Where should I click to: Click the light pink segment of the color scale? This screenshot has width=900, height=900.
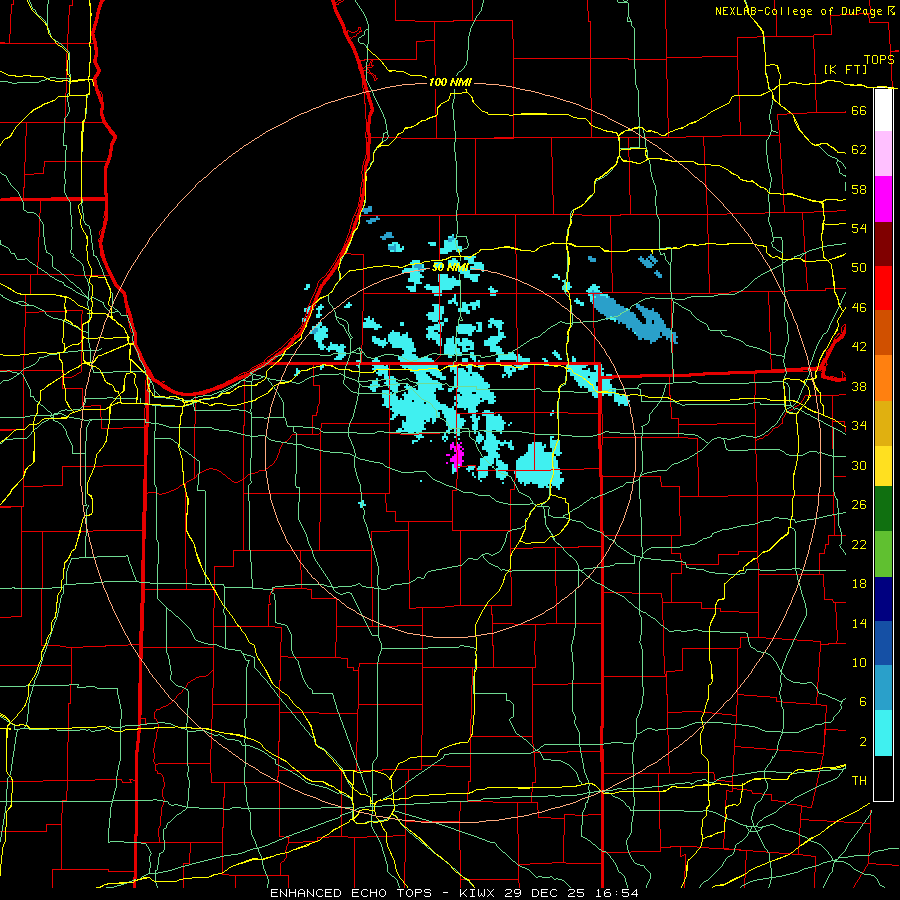click(883, 153)
